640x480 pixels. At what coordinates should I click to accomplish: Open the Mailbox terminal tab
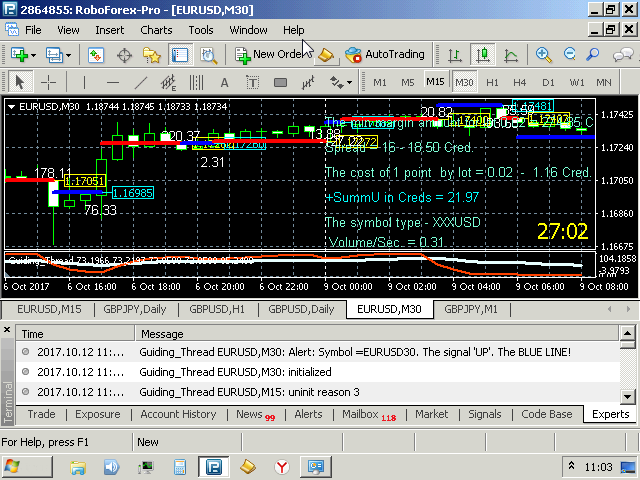pos(369,414)
